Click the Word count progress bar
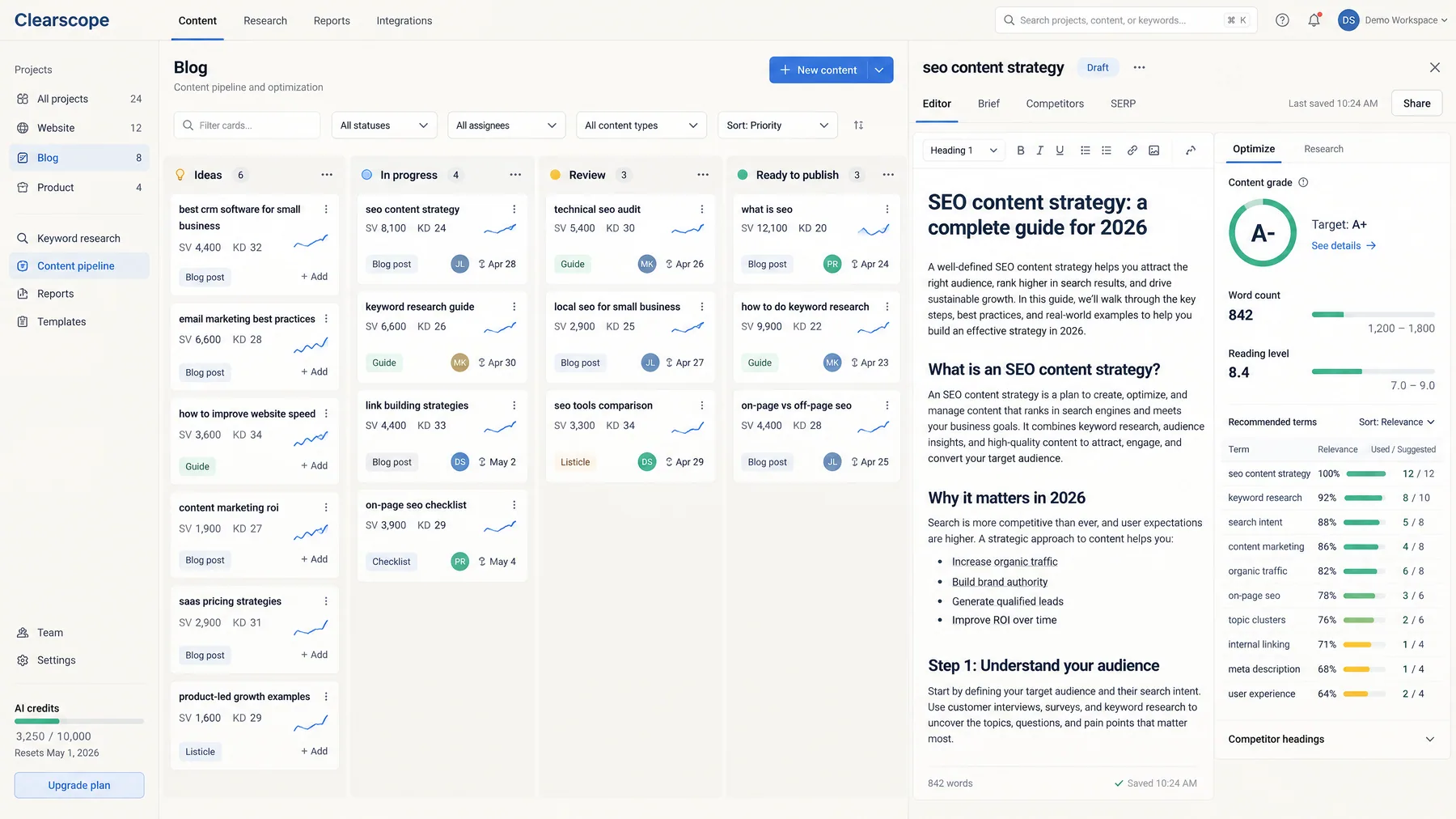 [x=1373, y=315]
